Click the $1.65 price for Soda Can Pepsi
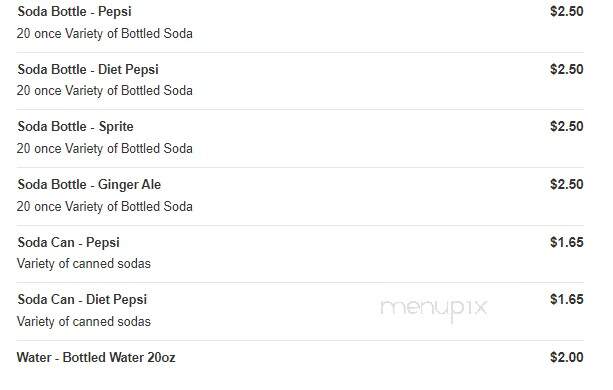The image size is (613, 390). [566, 242]
